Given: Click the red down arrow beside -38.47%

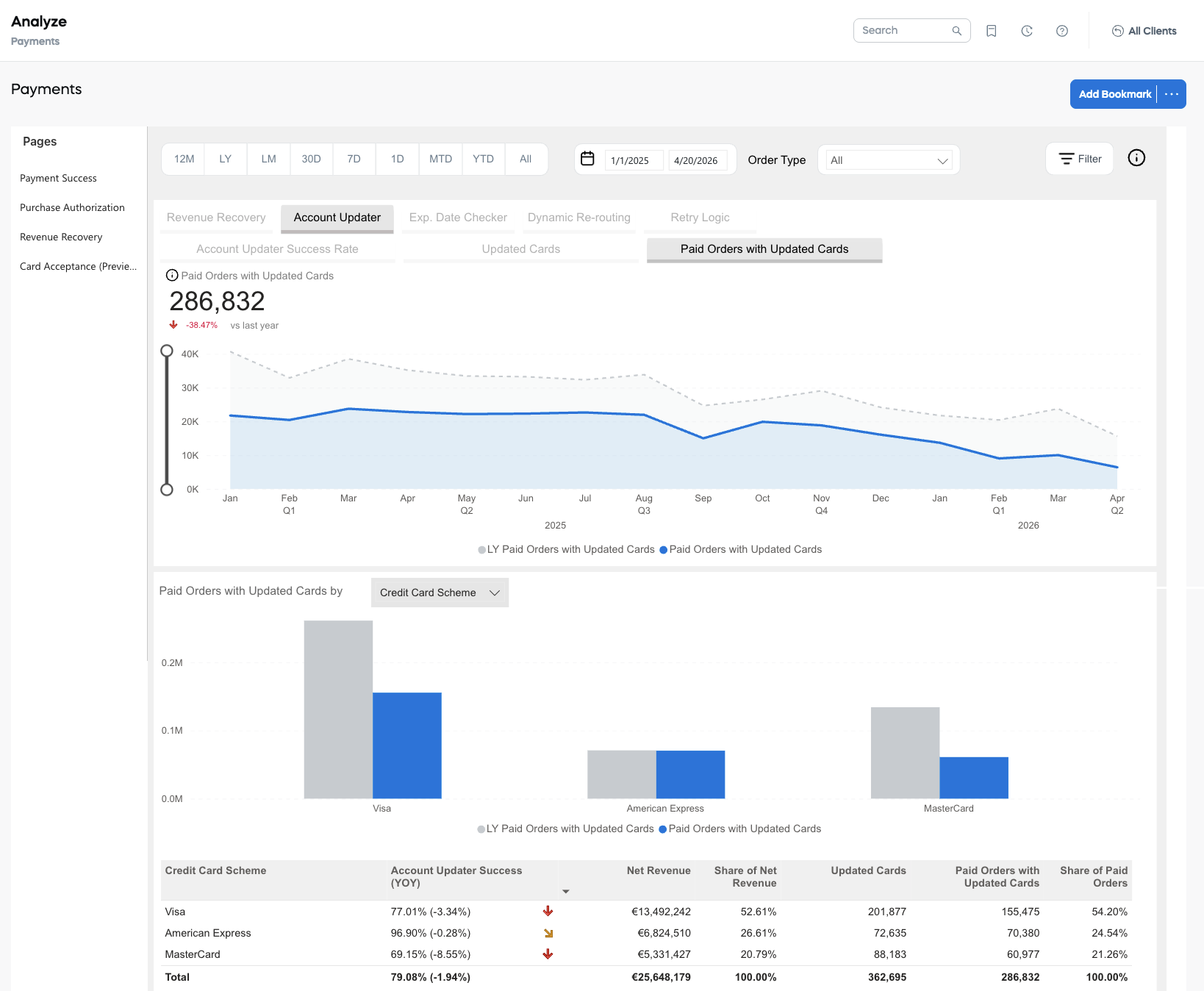Looking at the screenshot, I should [173, 325].
